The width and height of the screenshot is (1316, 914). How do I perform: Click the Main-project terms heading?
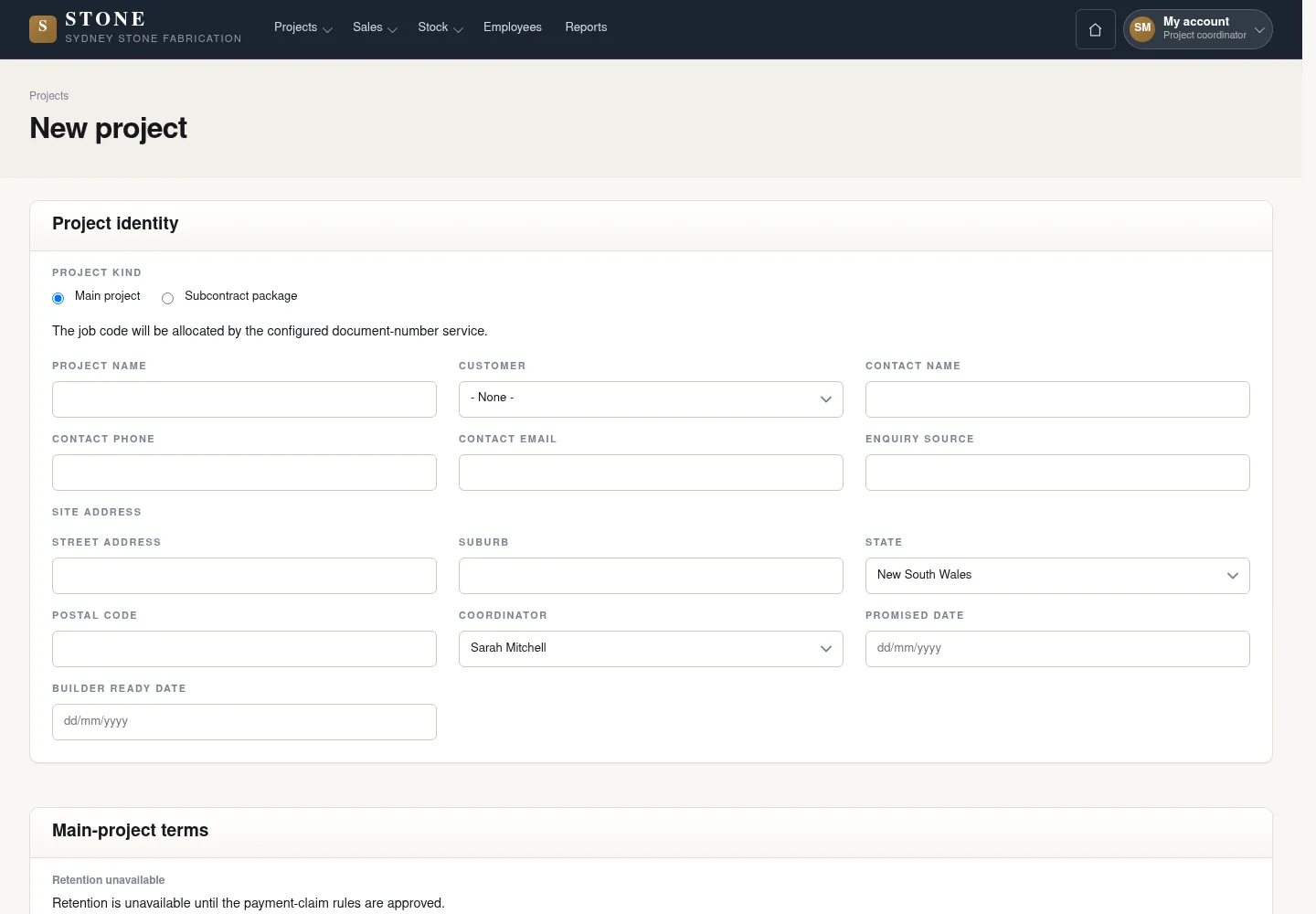(x=130, y=831)
